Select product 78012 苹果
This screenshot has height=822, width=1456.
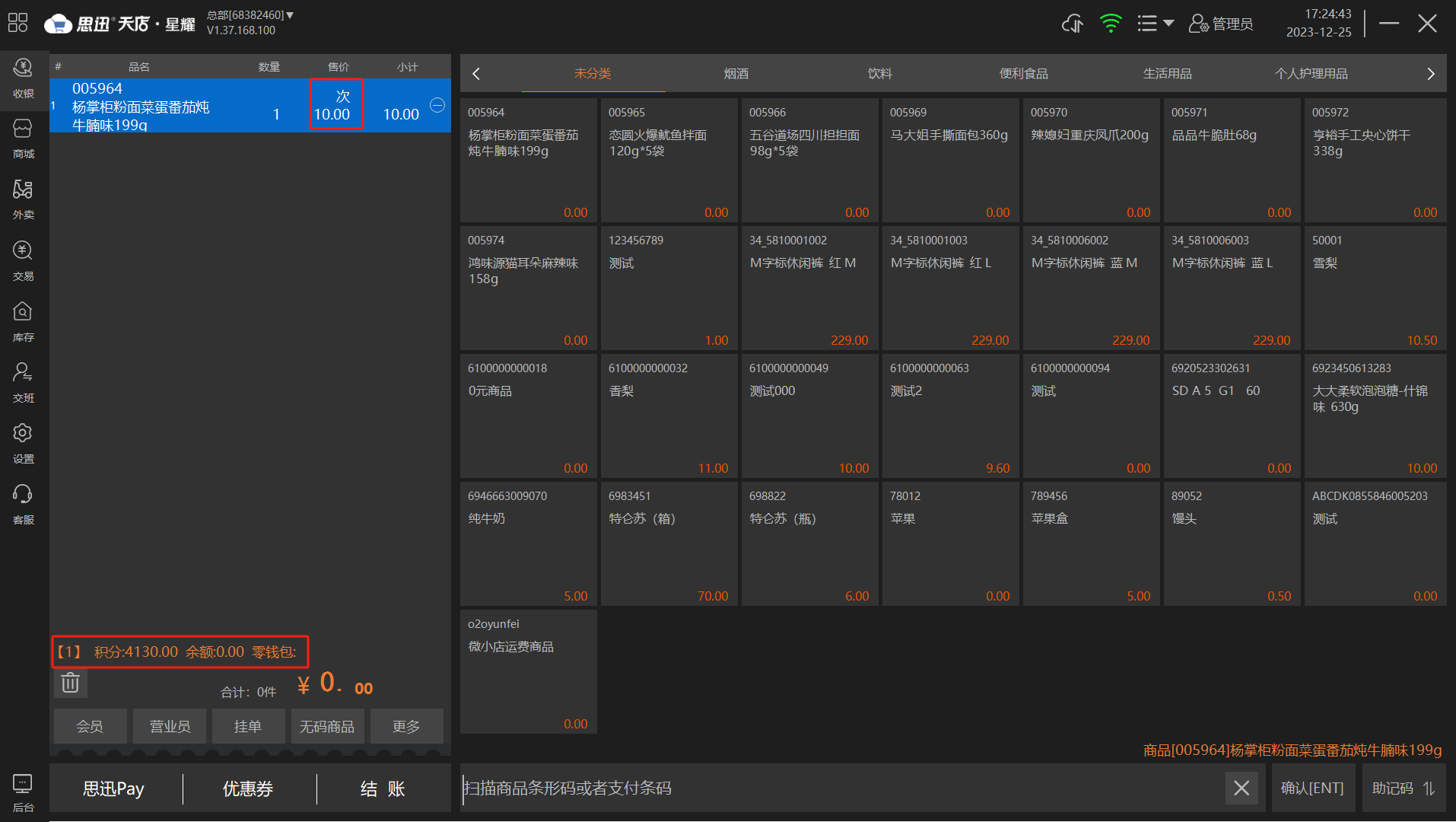pos(951,544)
